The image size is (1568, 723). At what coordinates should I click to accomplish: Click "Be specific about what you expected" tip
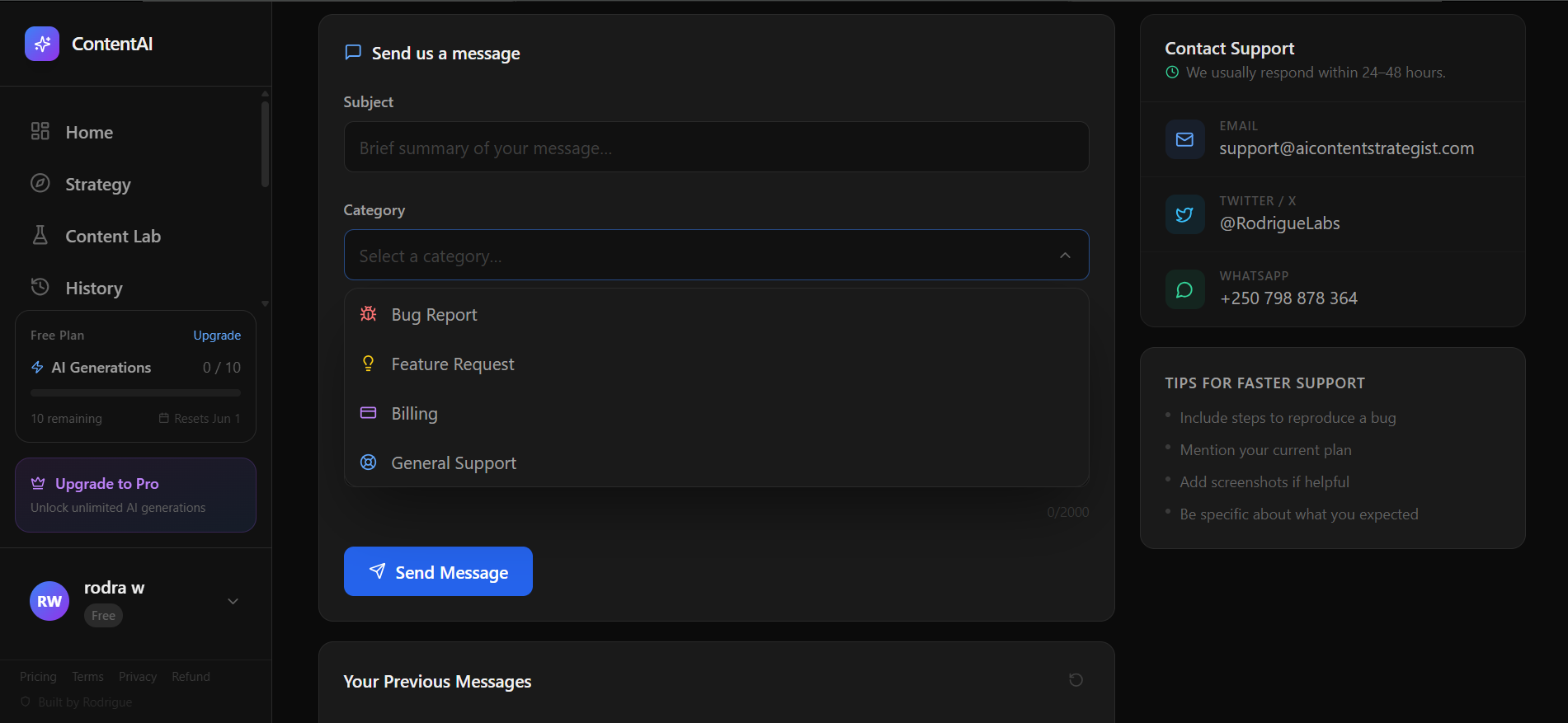1299,514
